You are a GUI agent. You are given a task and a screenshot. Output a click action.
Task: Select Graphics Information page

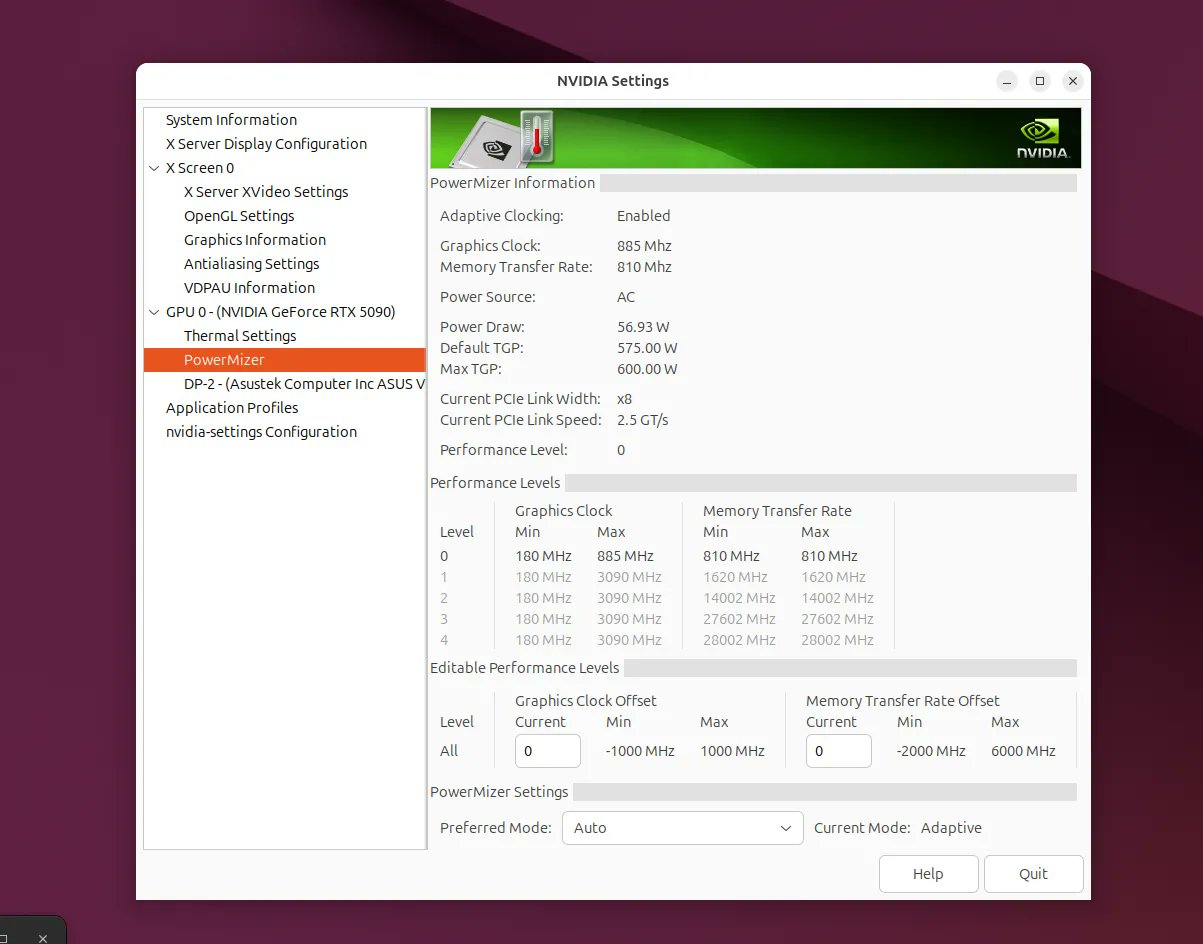point(254,239)
